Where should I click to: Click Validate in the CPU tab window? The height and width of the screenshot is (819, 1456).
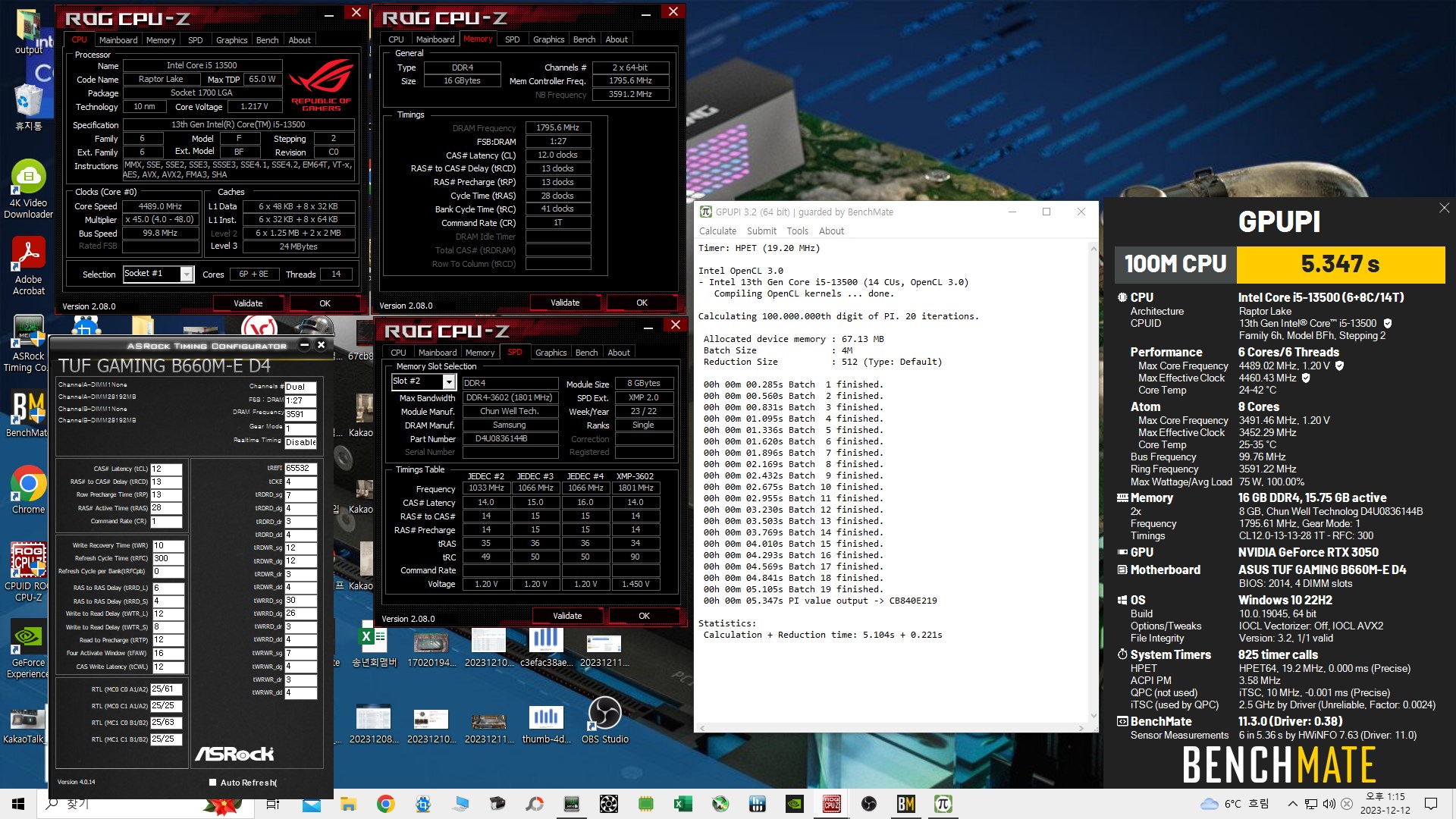248,303
